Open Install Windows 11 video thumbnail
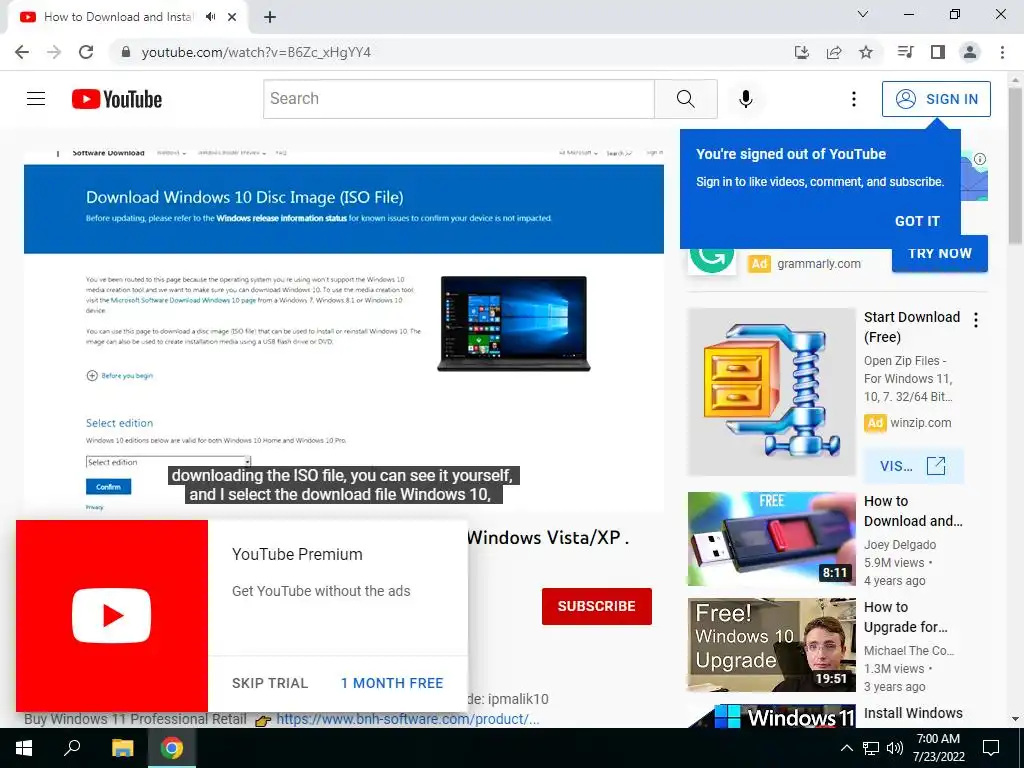Image resolution: width=1024 pixels, height=768 pixels. click(x=771, y=716)
